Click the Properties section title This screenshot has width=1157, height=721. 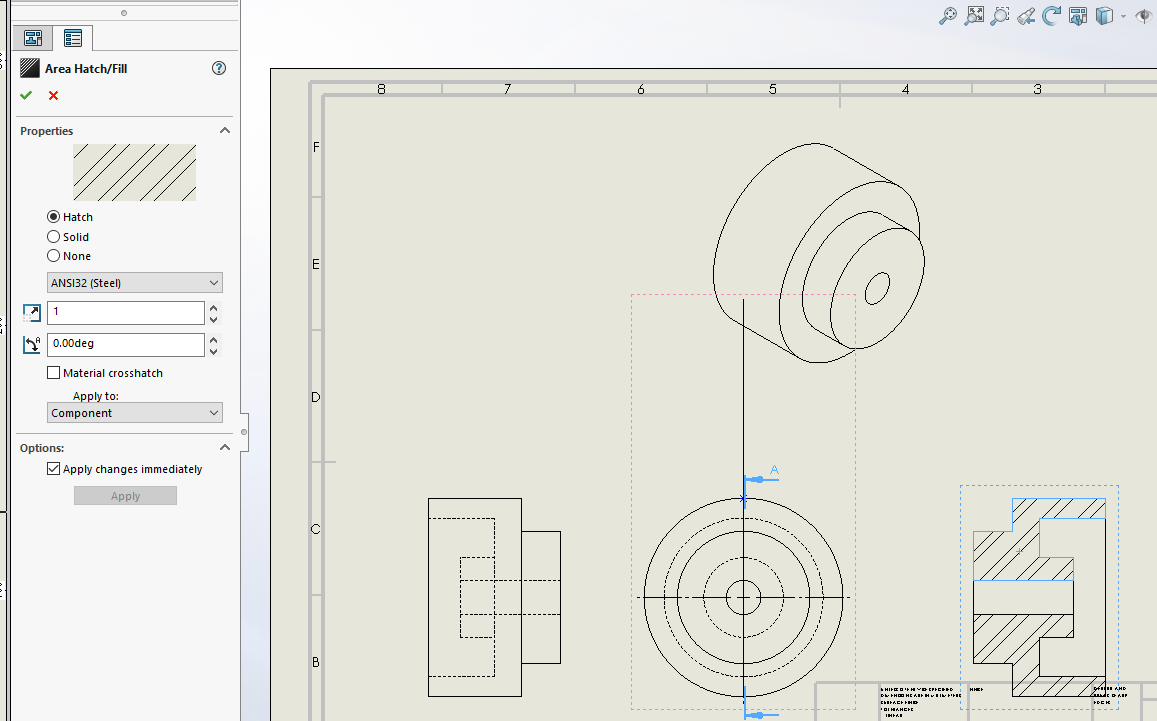(x=46, y=131)
